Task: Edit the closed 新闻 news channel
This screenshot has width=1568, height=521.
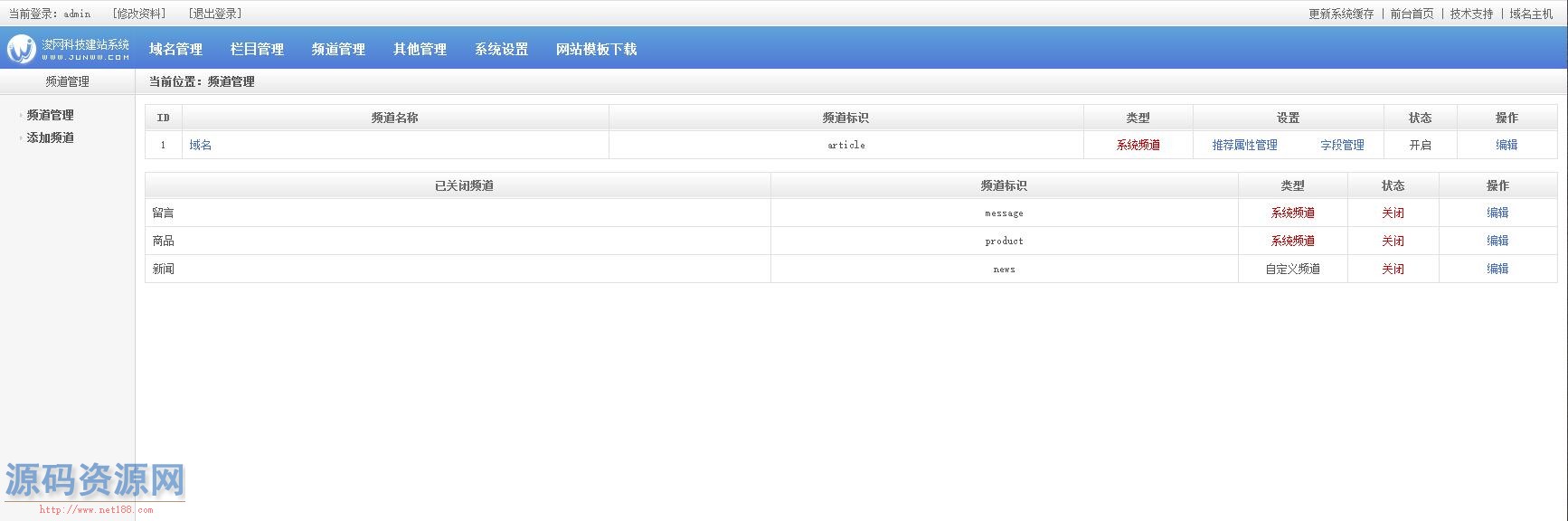Action: 1497,269
